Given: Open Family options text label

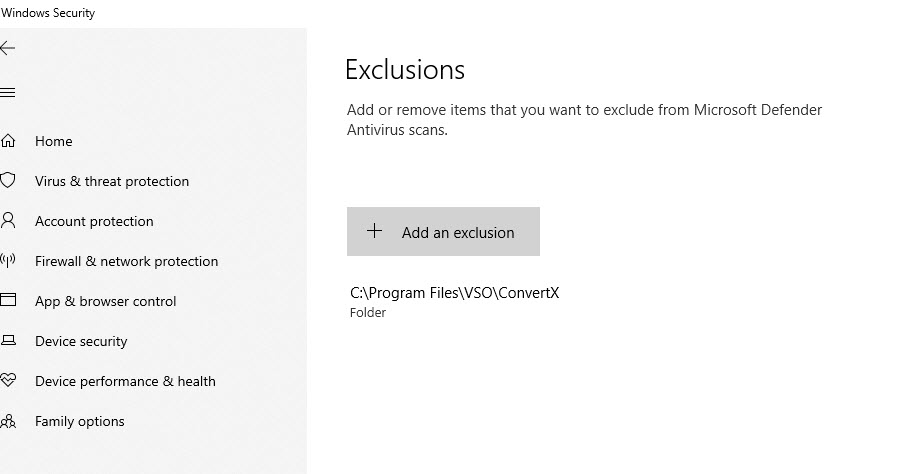Looking at the screenshot, I should (x=80, y=422).
